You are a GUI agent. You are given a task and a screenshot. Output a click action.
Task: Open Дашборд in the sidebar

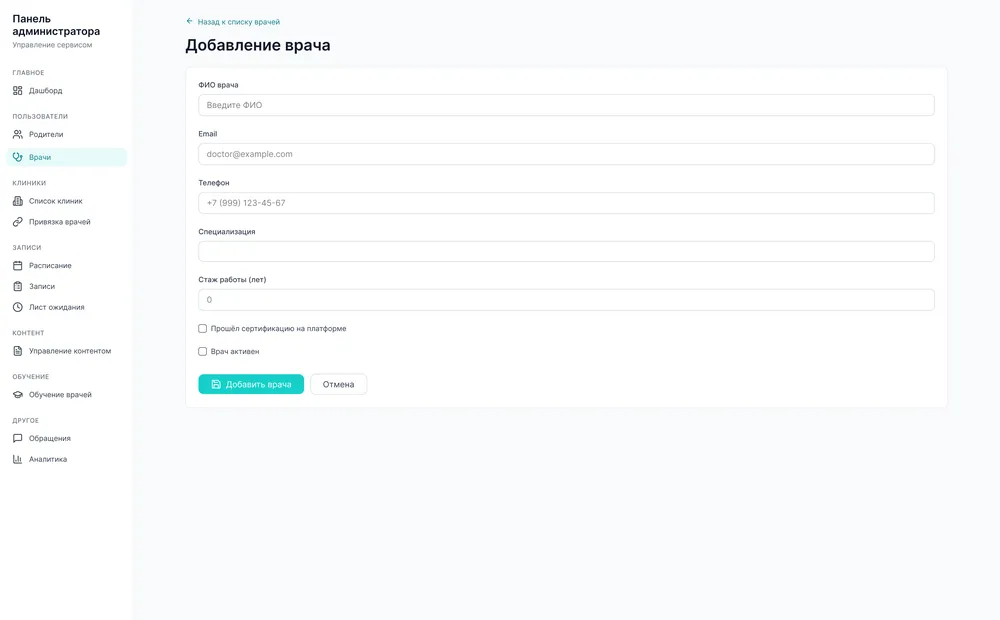click(x=66, y=91)
